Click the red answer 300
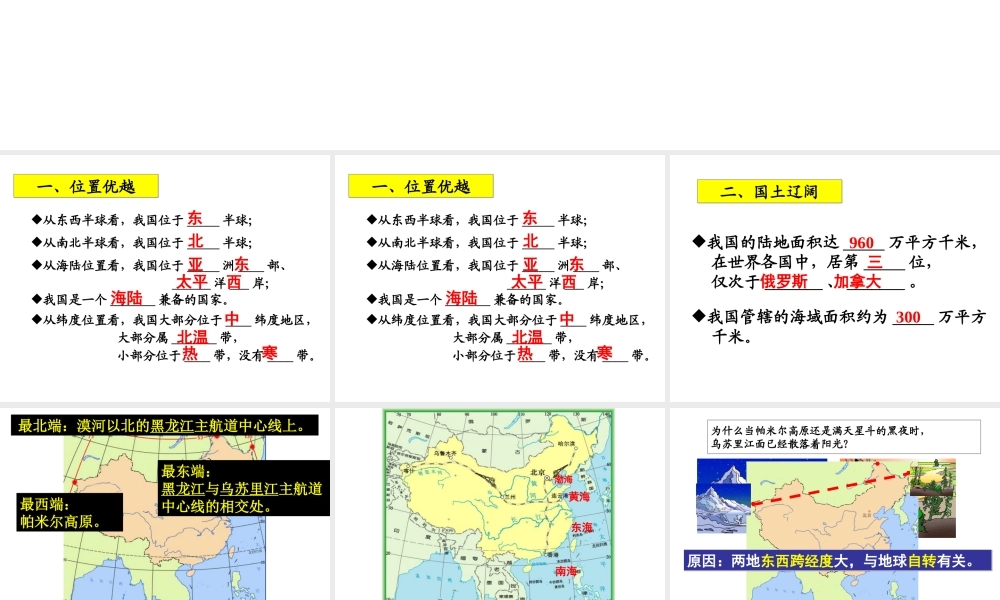This screenshot has width=1000, height=600. coord(908,317)
